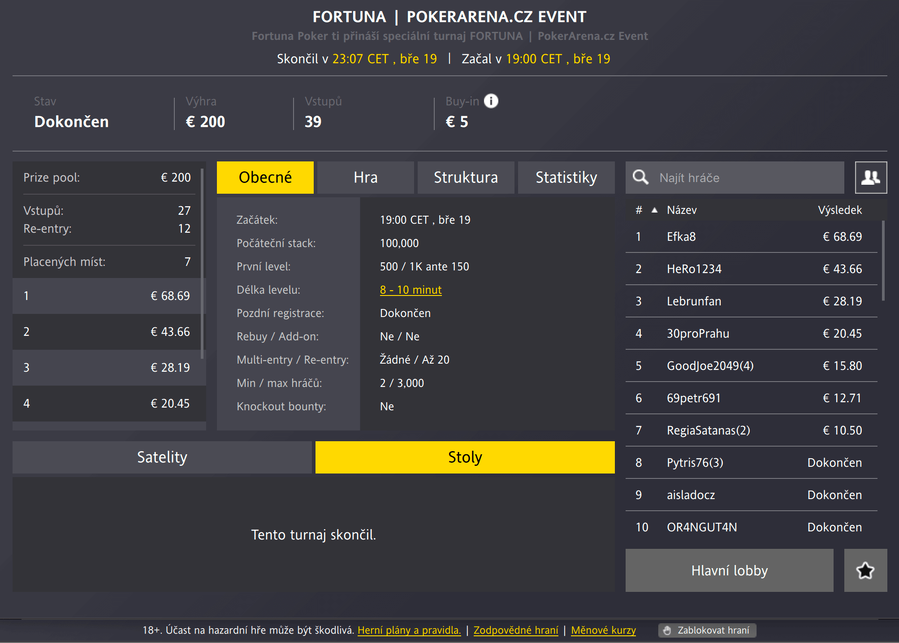The image size is (899, 643).
Task: Select player HeRo1234 row
Action: click(x=751, y=268)
